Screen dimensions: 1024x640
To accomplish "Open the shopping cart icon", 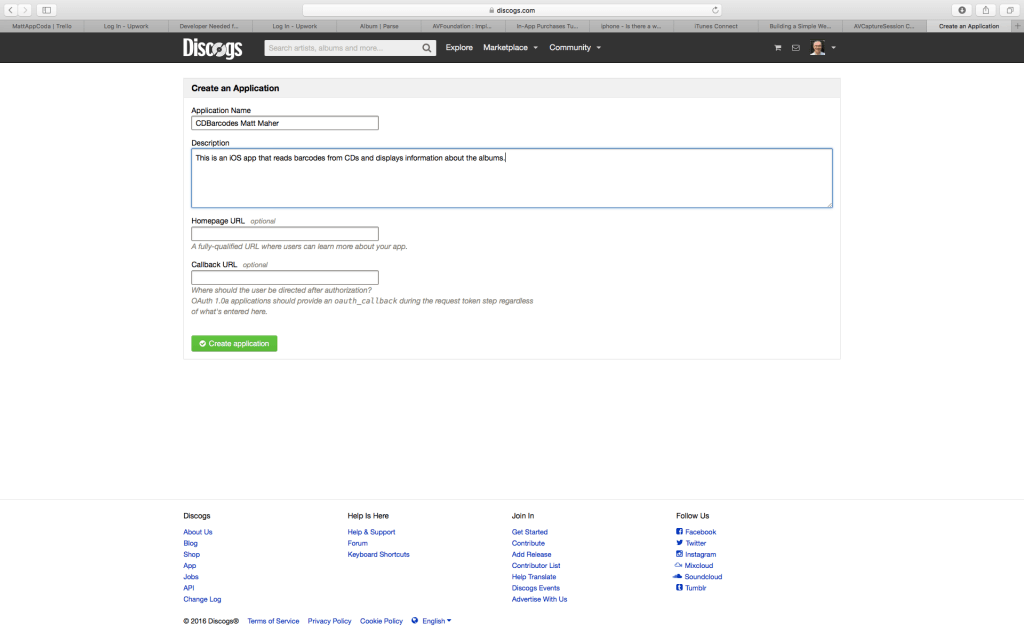I will pos(777,48).
